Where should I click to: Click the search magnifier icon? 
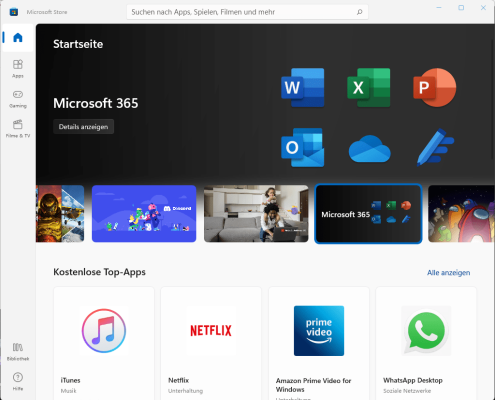pyautogui.click(x=359, y=12)
